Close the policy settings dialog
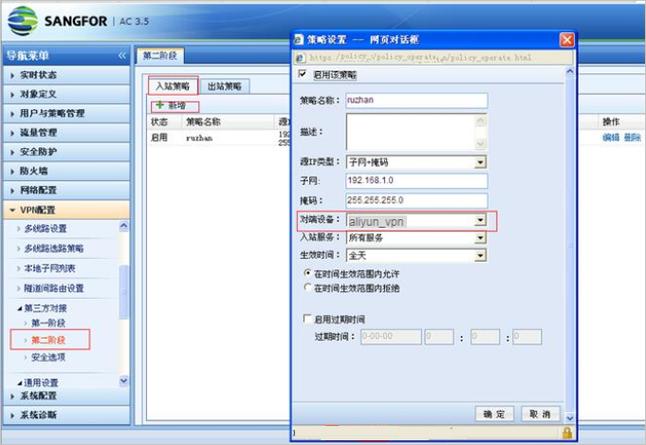Viewport: 646px width, 445px height. [x=567, y=40]
